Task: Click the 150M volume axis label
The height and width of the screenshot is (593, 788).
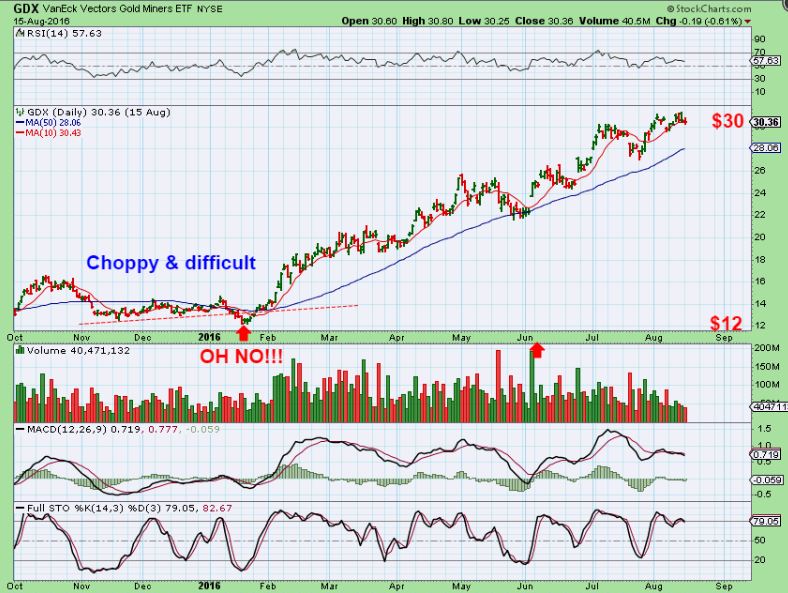Action: click(766, 366)
